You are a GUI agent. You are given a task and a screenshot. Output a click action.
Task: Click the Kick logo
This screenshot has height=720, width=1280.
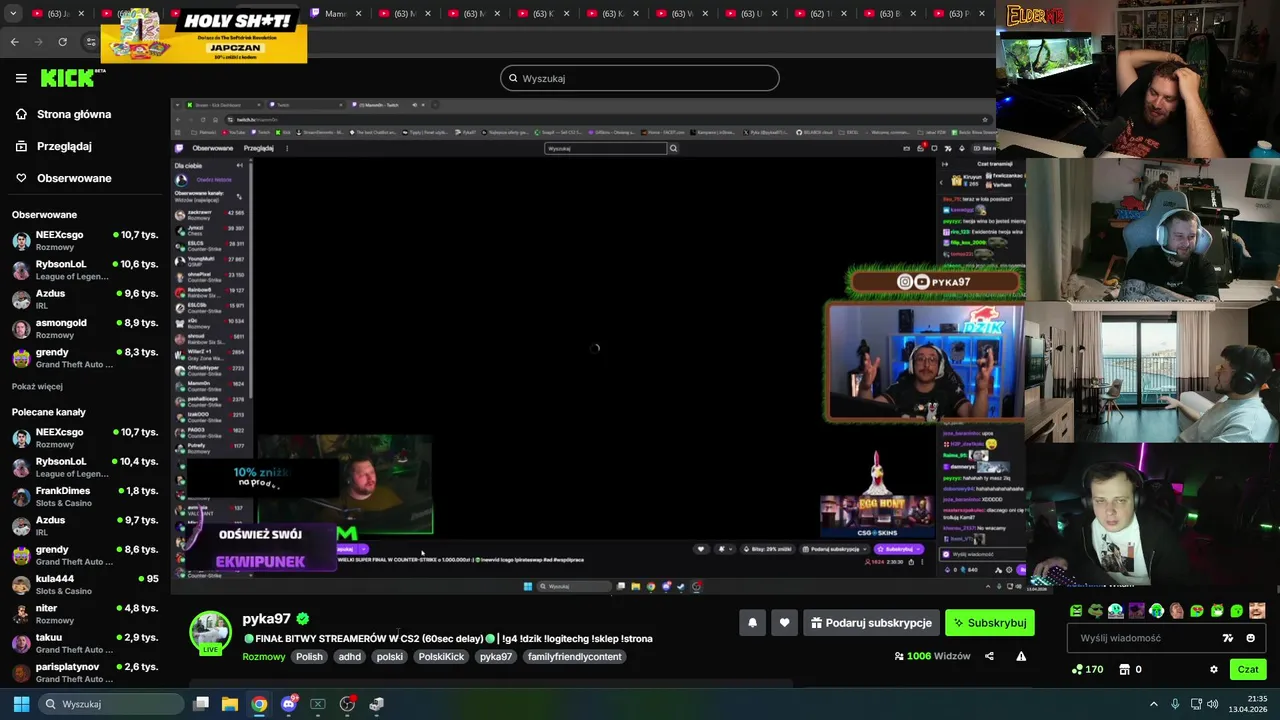coord(68,78)
